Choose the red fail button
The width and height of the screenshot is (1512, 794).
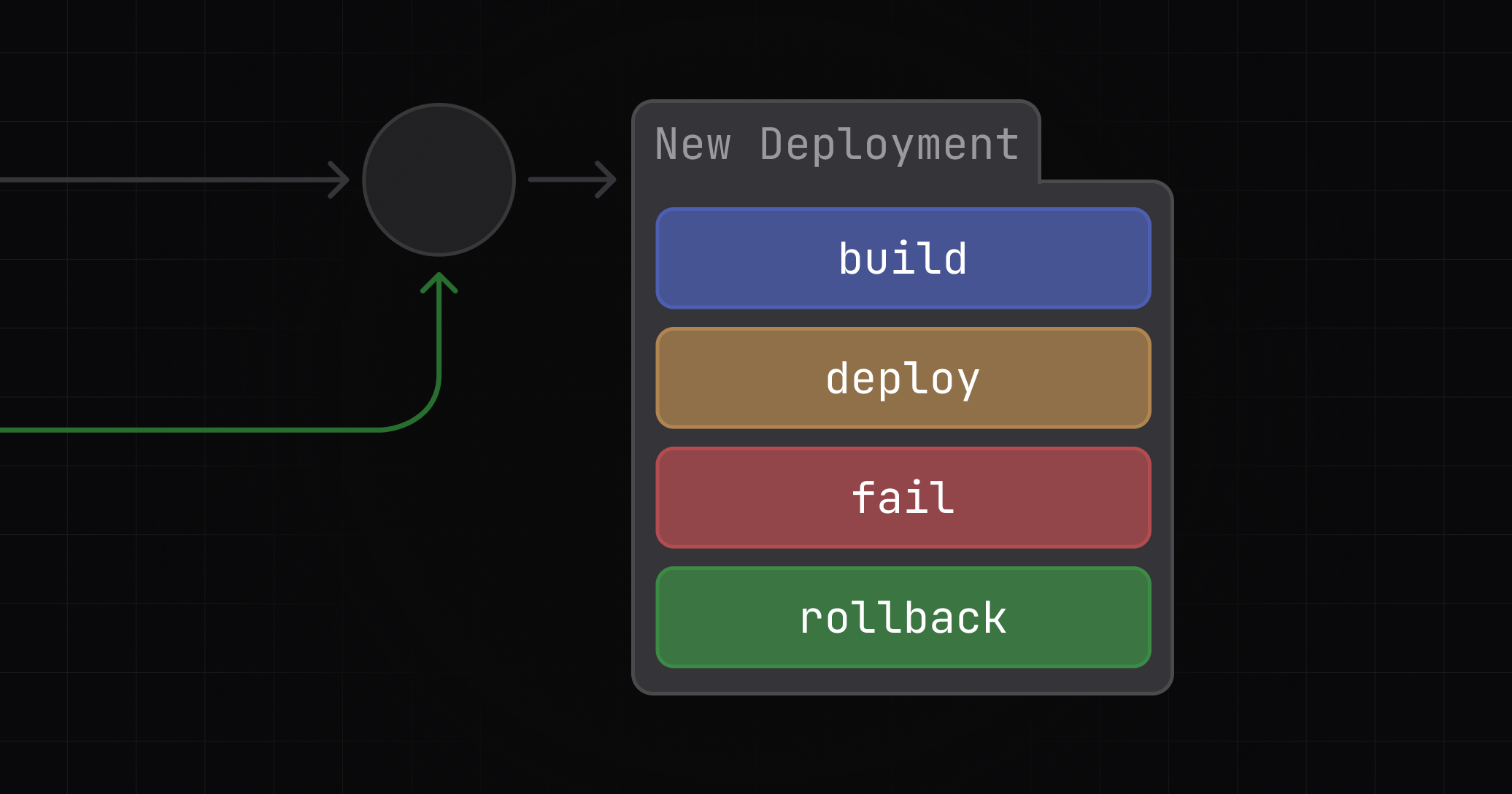tap(903, 498)
